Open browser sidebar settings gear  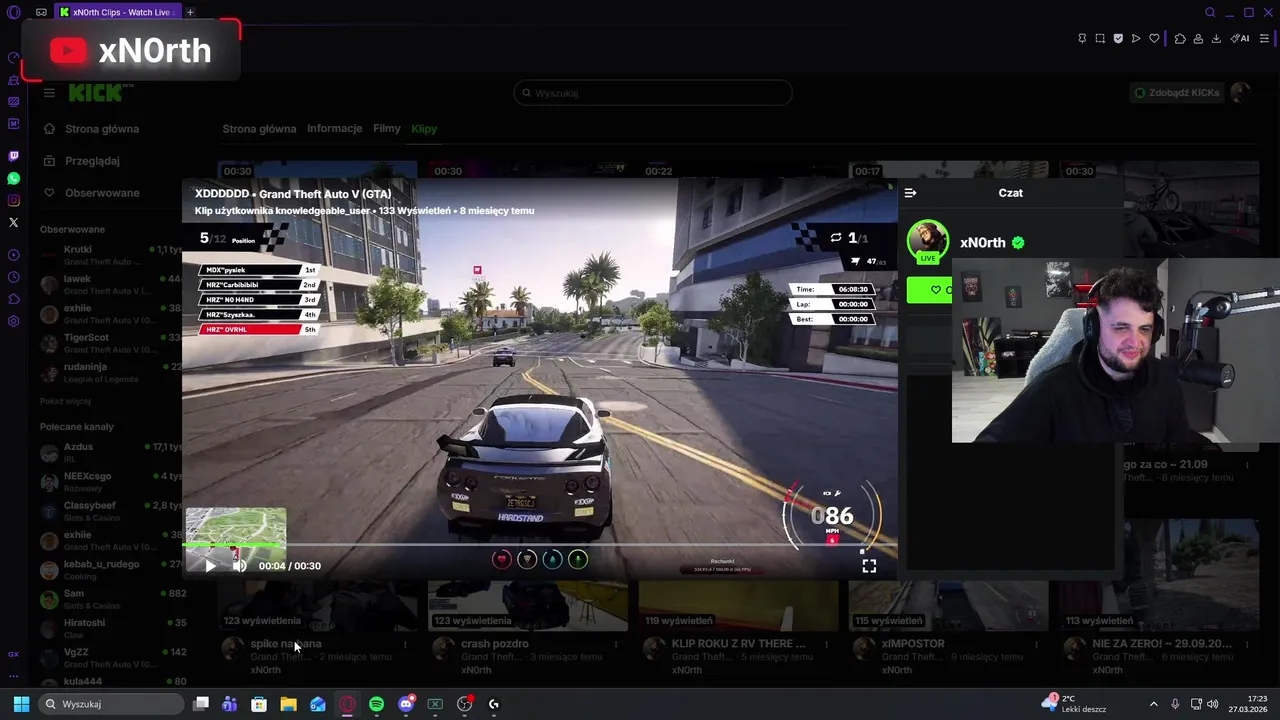pos(13,321)
